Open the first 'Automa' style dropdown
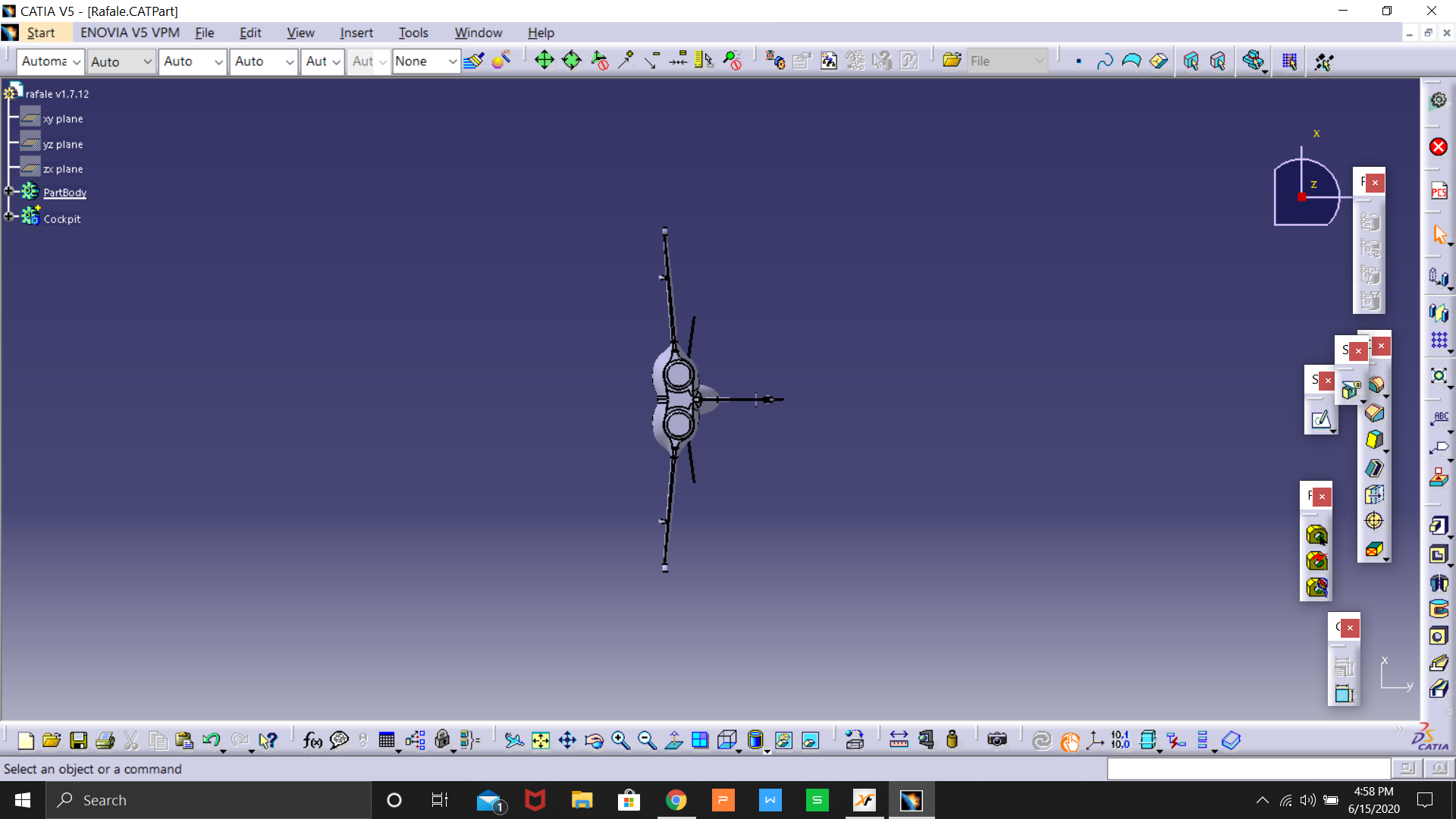 point(77,62)
